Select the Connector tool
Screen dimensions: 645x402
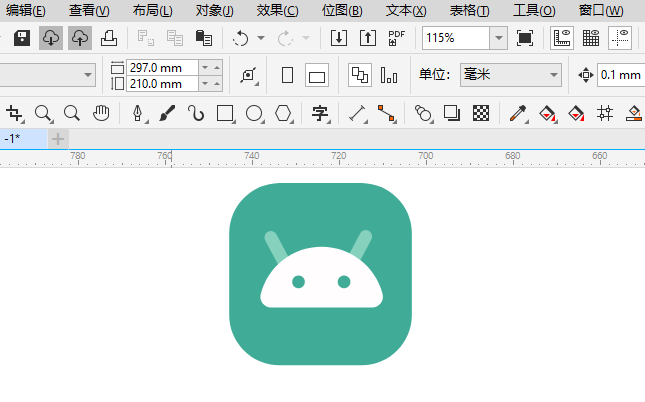pos(387,113)
